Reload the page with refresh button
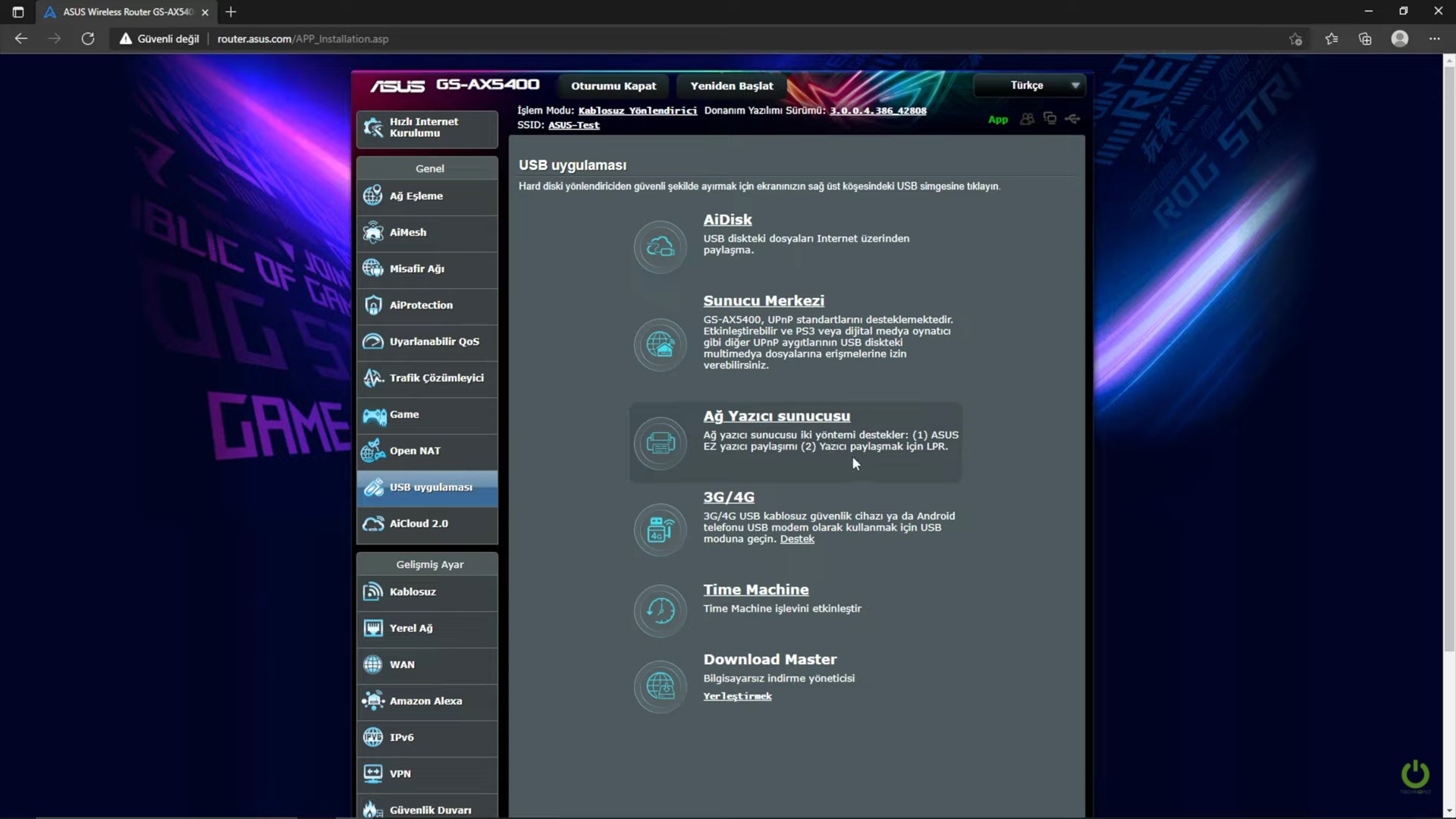 point(88,39)
